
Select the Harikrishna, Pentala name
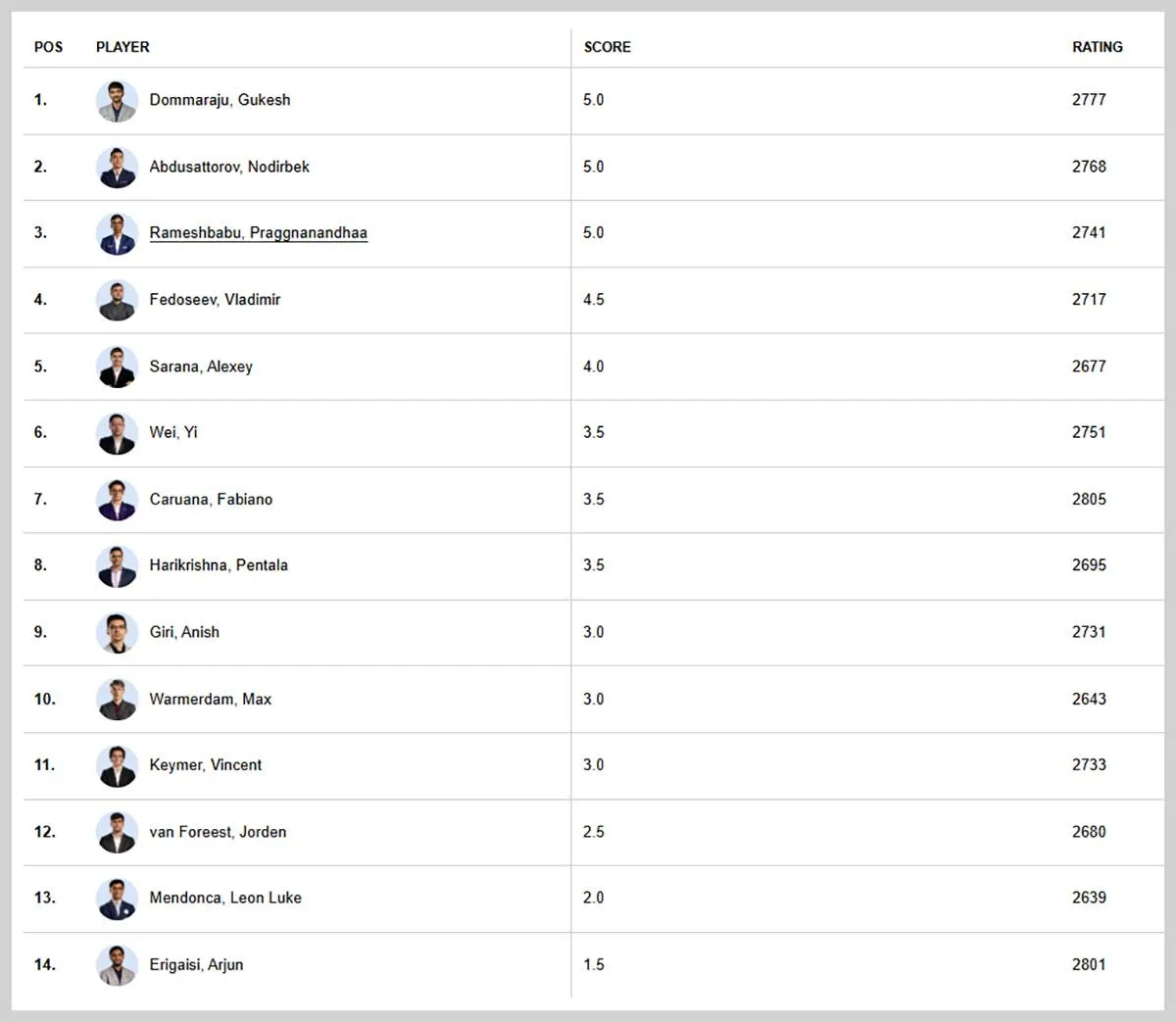(x=219, y=565)
